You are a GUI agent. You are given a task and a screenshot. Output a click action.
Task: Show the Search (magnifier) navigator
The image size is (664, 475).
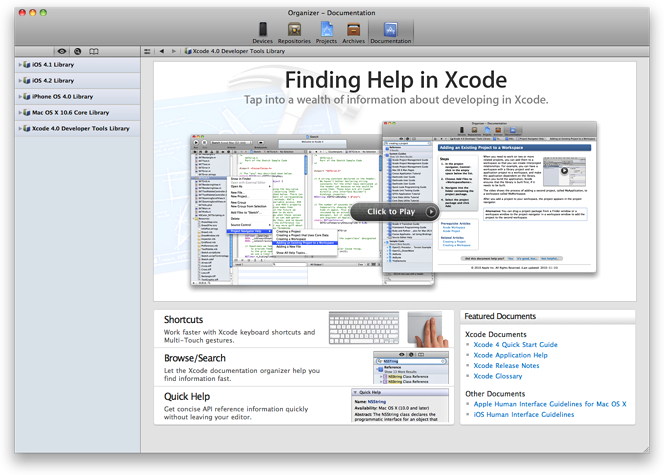[77, 51]
